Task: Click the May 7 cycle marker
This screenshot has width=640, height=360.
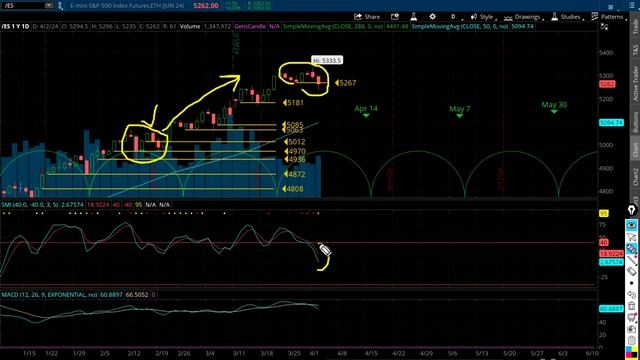Action: click(460, 111)
